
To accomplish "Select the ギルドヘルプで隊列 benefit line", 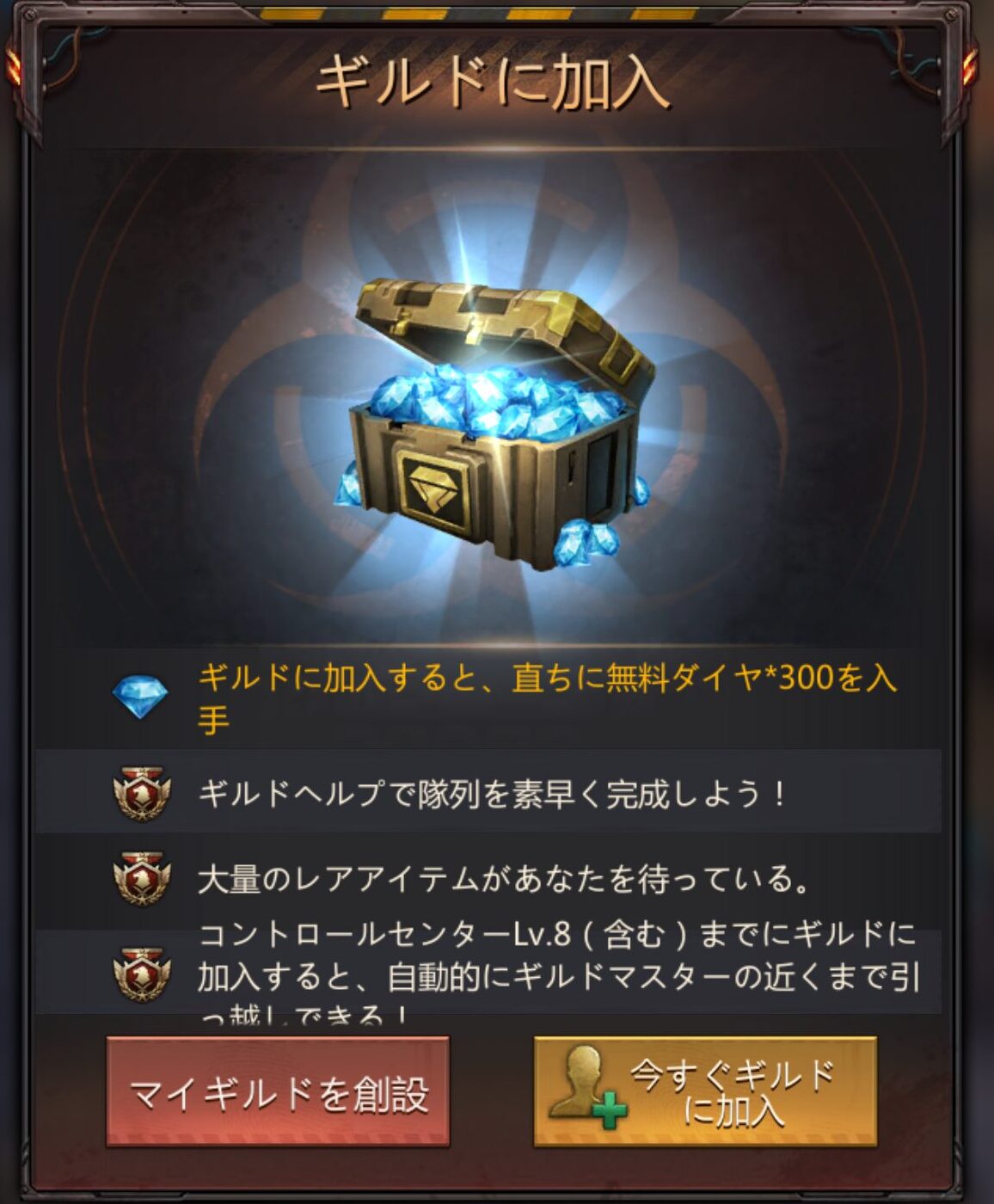I will coord(490,793).
